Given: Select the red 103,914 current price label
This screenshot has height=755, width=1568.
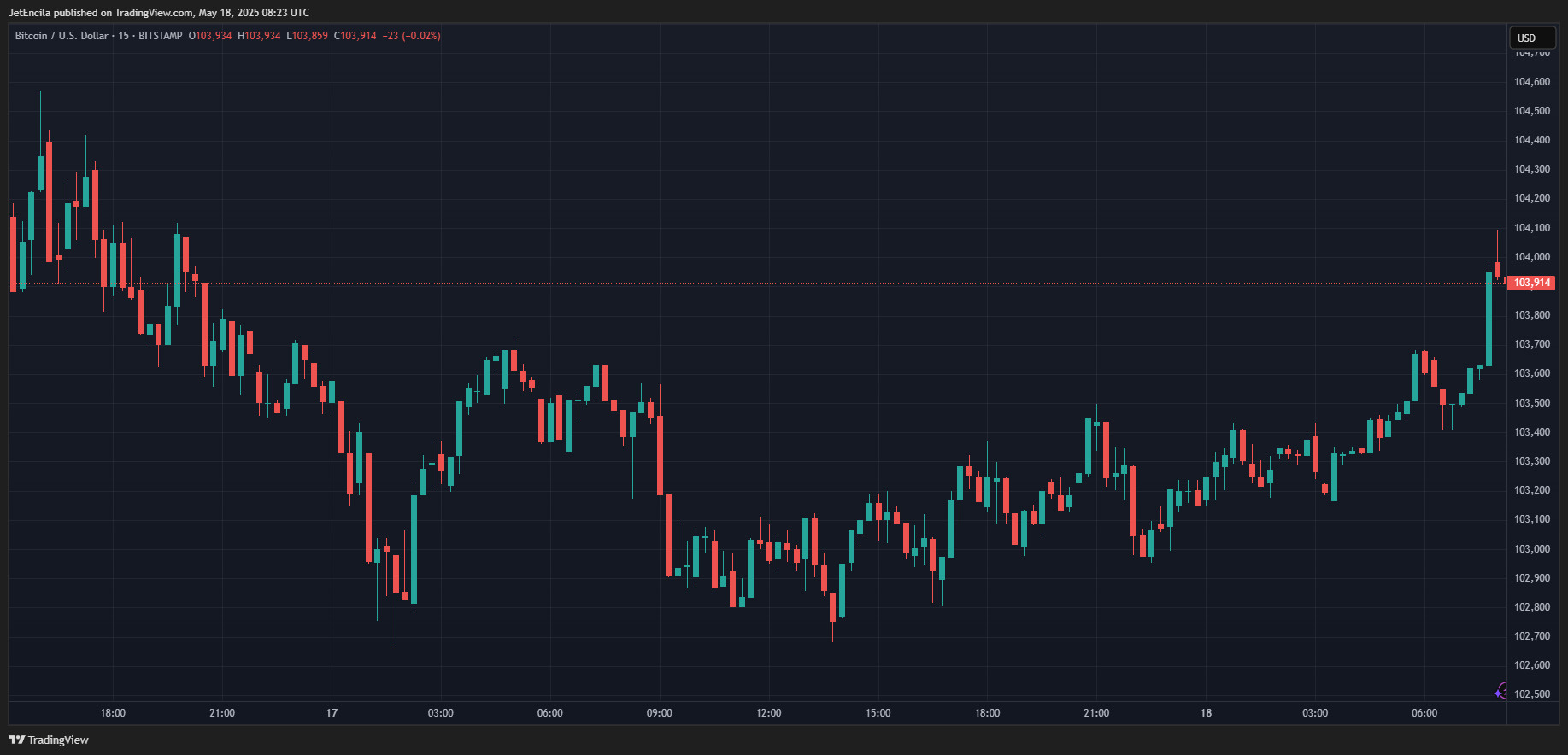Looking at the screenshot, I should pyautogui.click(x=1531, y=283).
